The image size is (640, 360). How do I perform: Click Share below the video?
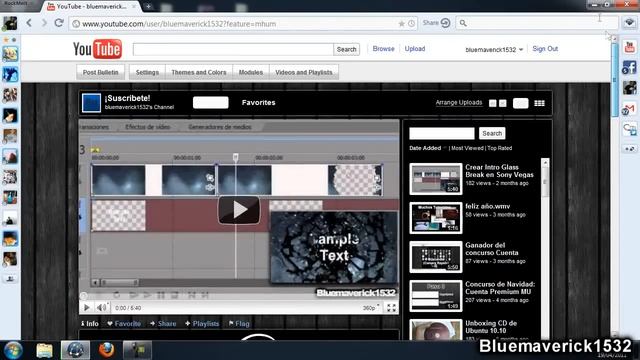click(163, 324)
